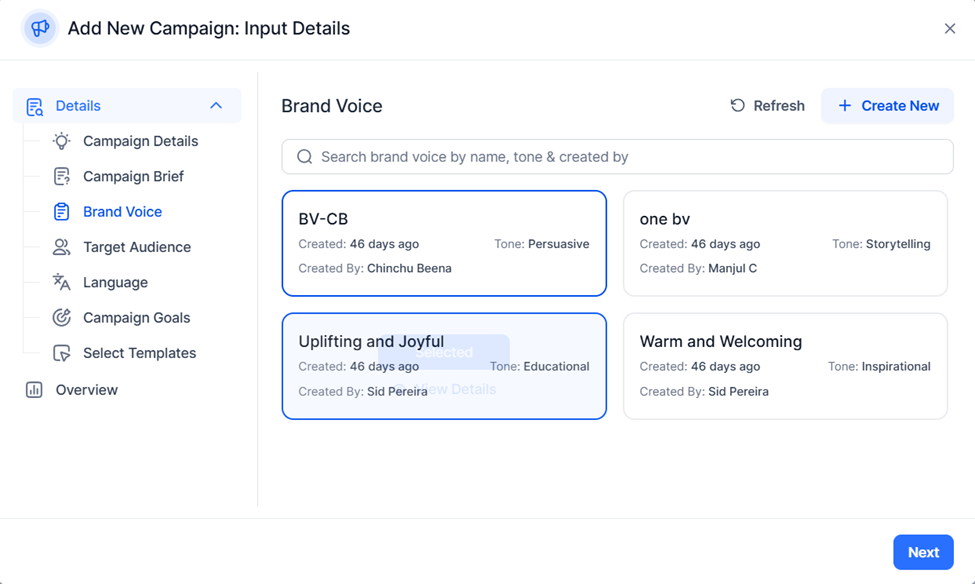Go to the Campaign Brief step

coord(133,177)
